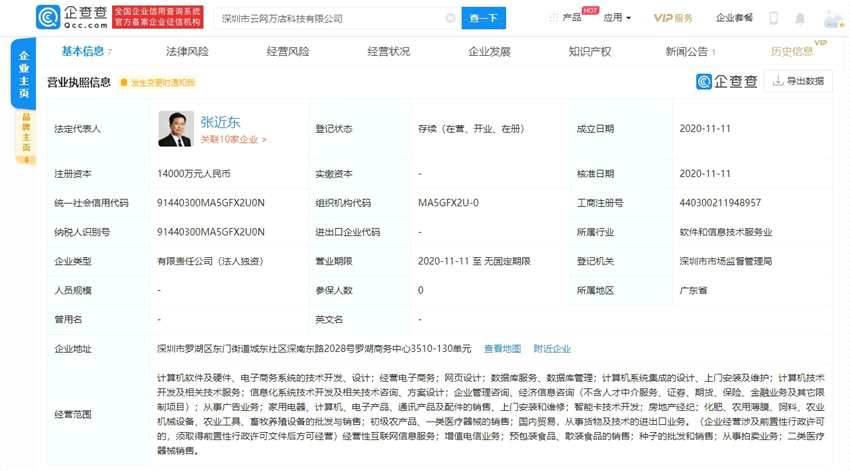Image resolution: width=850 pixels, height=471 pixels.
Task: Open 张近东's profile link
Action: (220, 122)
